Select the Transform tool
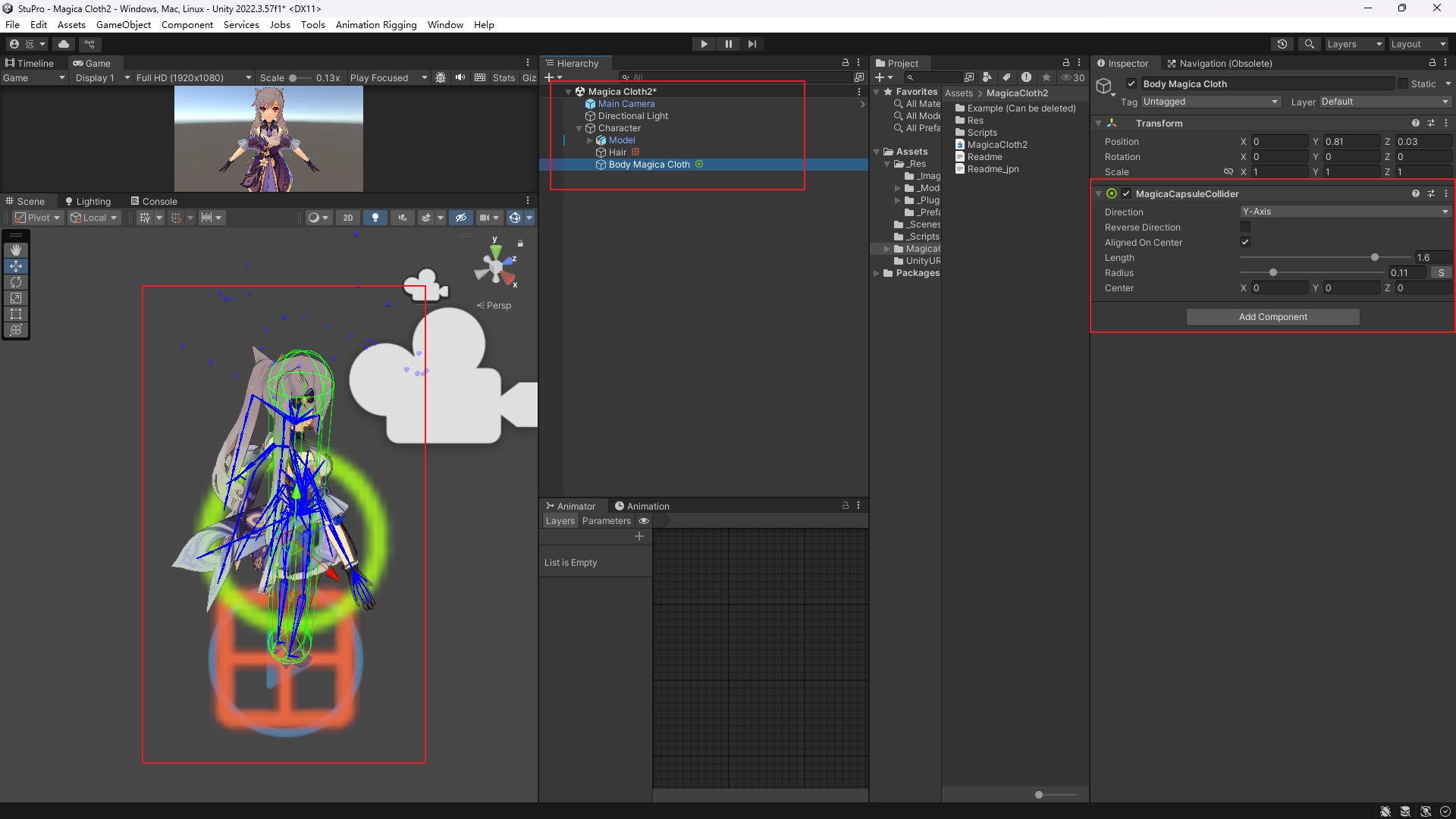 pyautogui.click(x=16, y=330)
